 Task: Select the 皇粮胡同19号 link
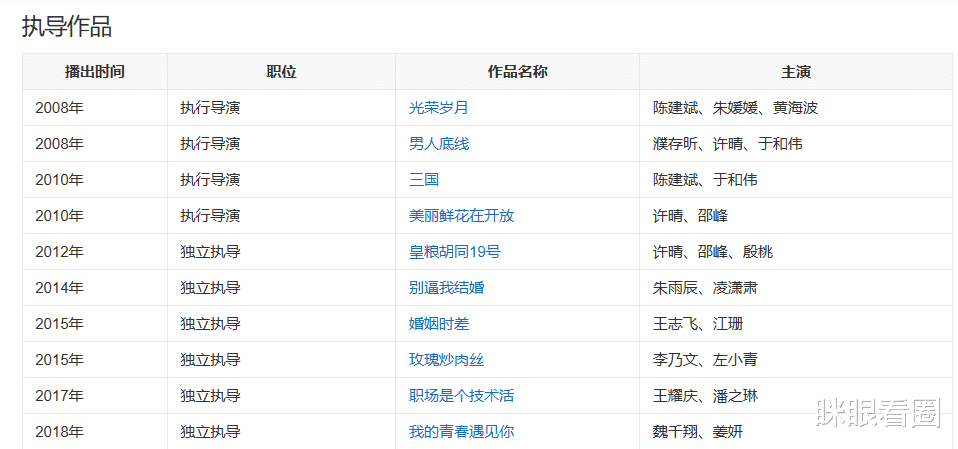pyautogui.click(x=455, y=252)
